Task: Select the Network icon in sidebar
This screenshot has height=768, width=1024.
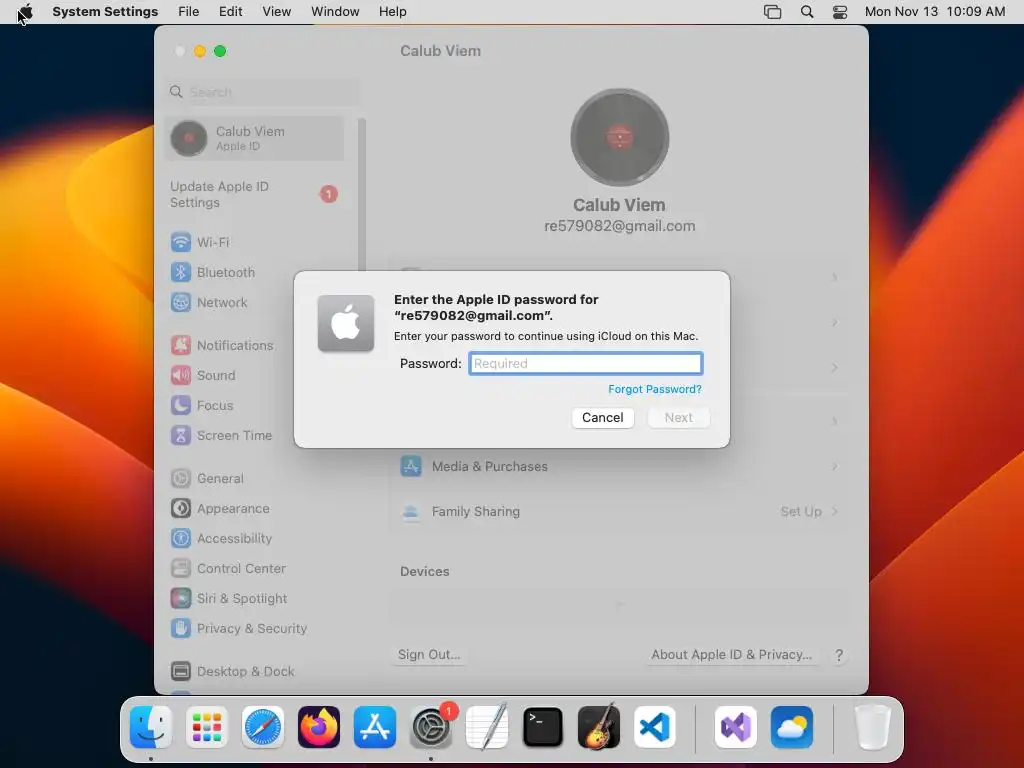Action: 181,302
